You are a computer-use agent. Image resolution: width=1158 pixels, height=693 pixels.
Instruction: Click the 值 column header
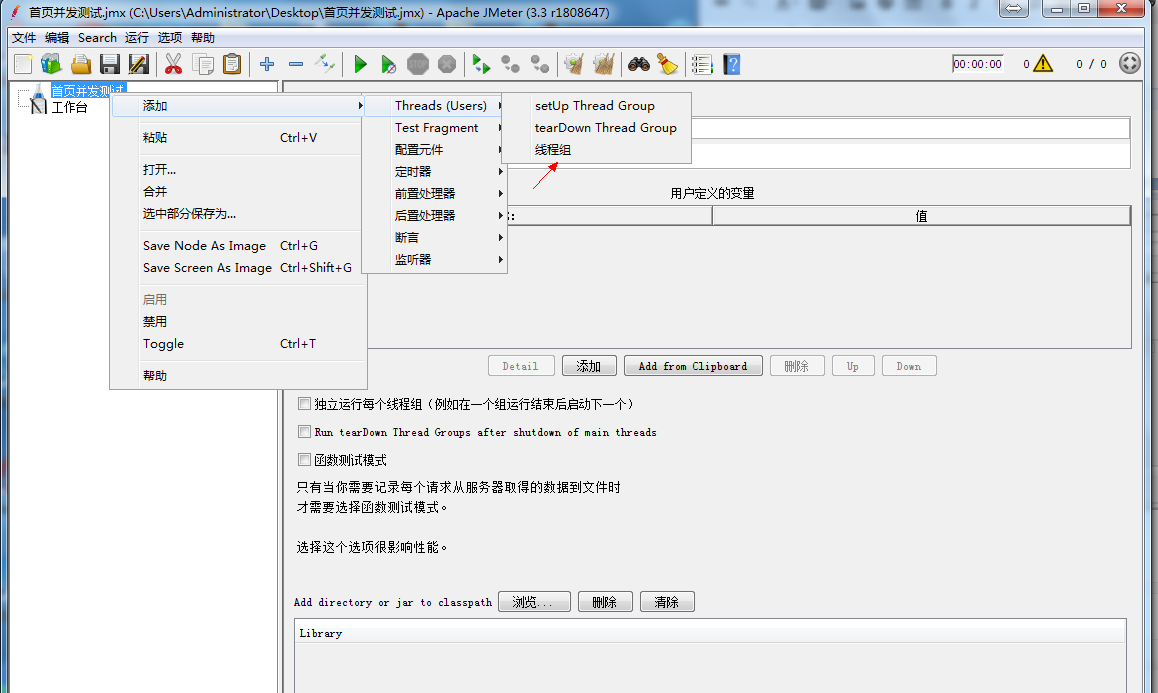[x=921, y=216]
